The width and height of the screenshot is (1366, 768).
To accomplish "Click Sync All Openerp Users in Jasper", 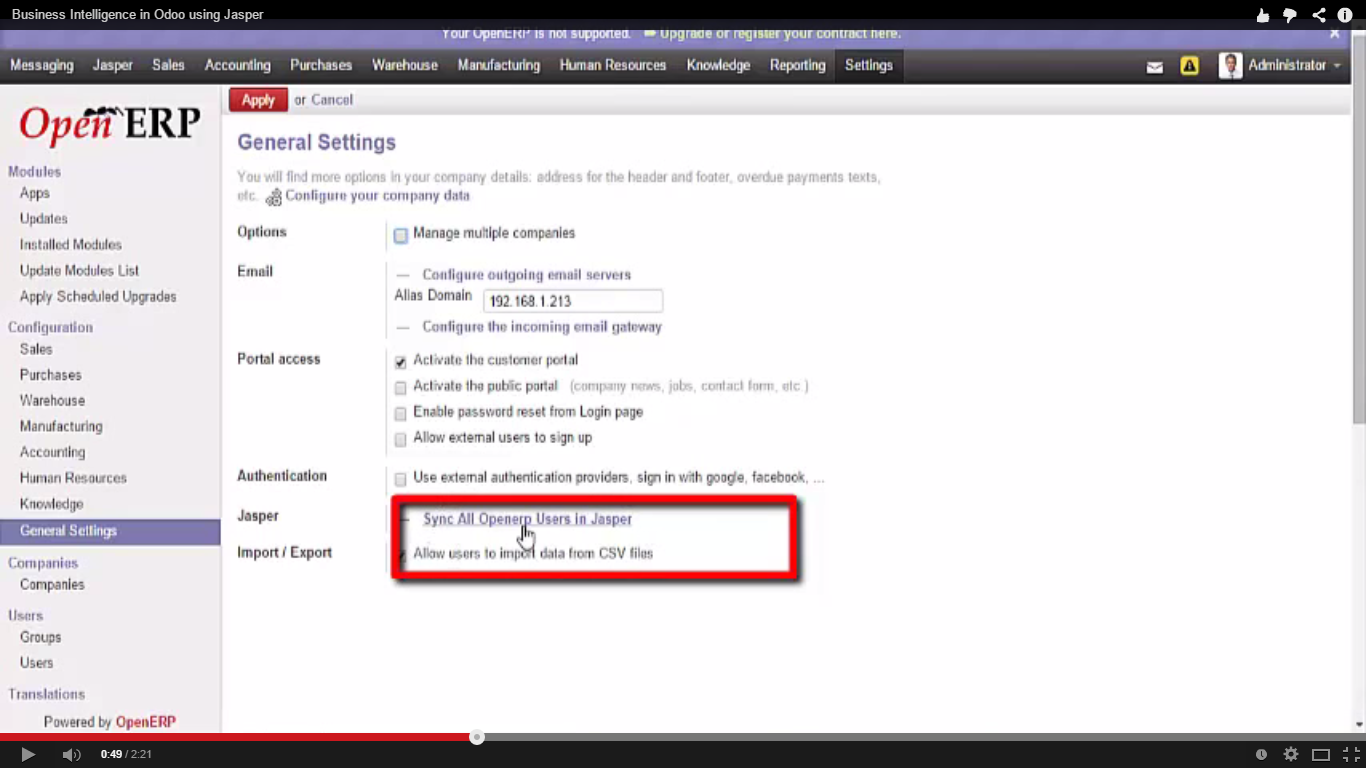I will tap(527, 519).
